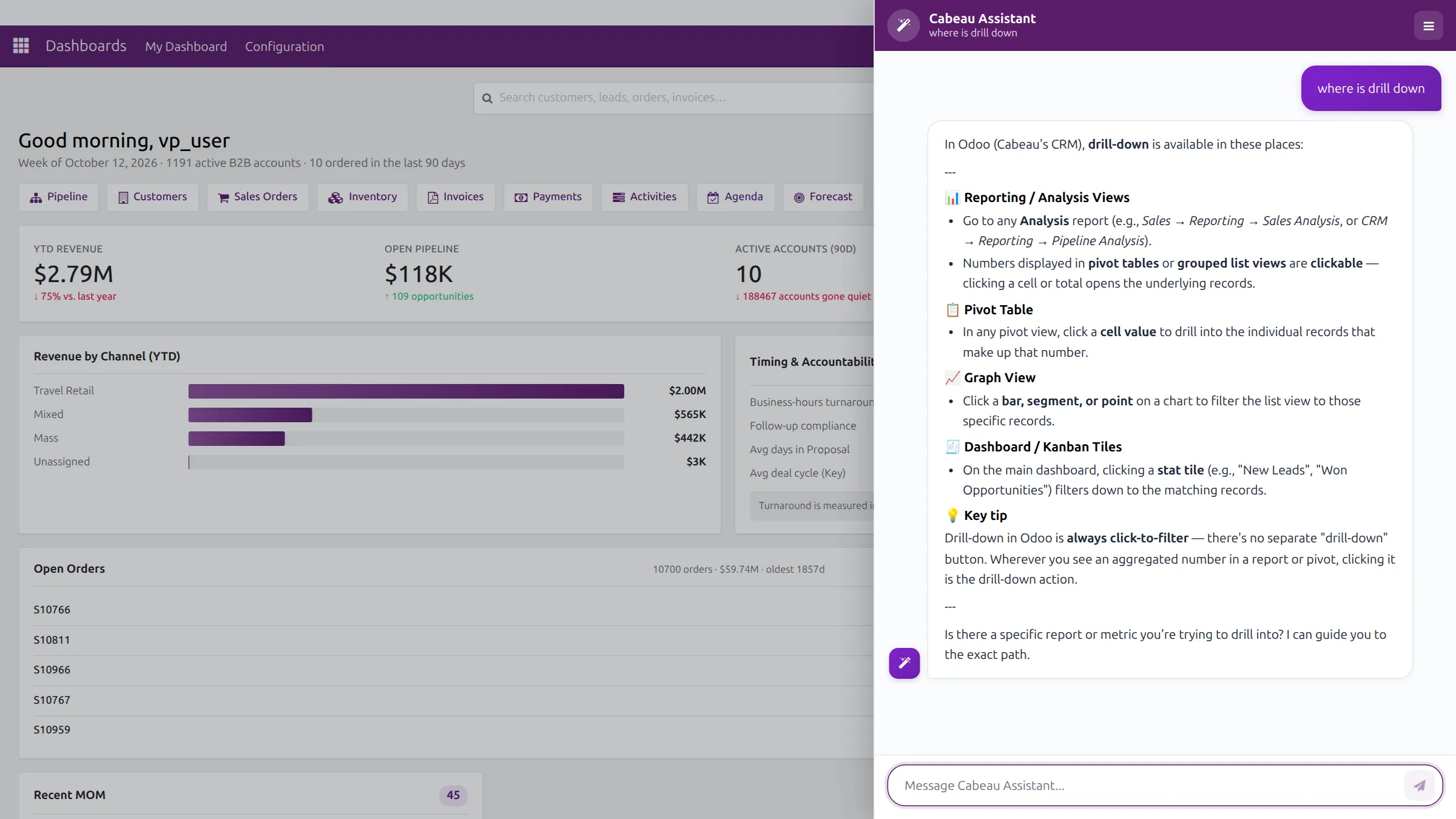
Task: Click the 188467 accounts gone quiet text
Action: 803,297
